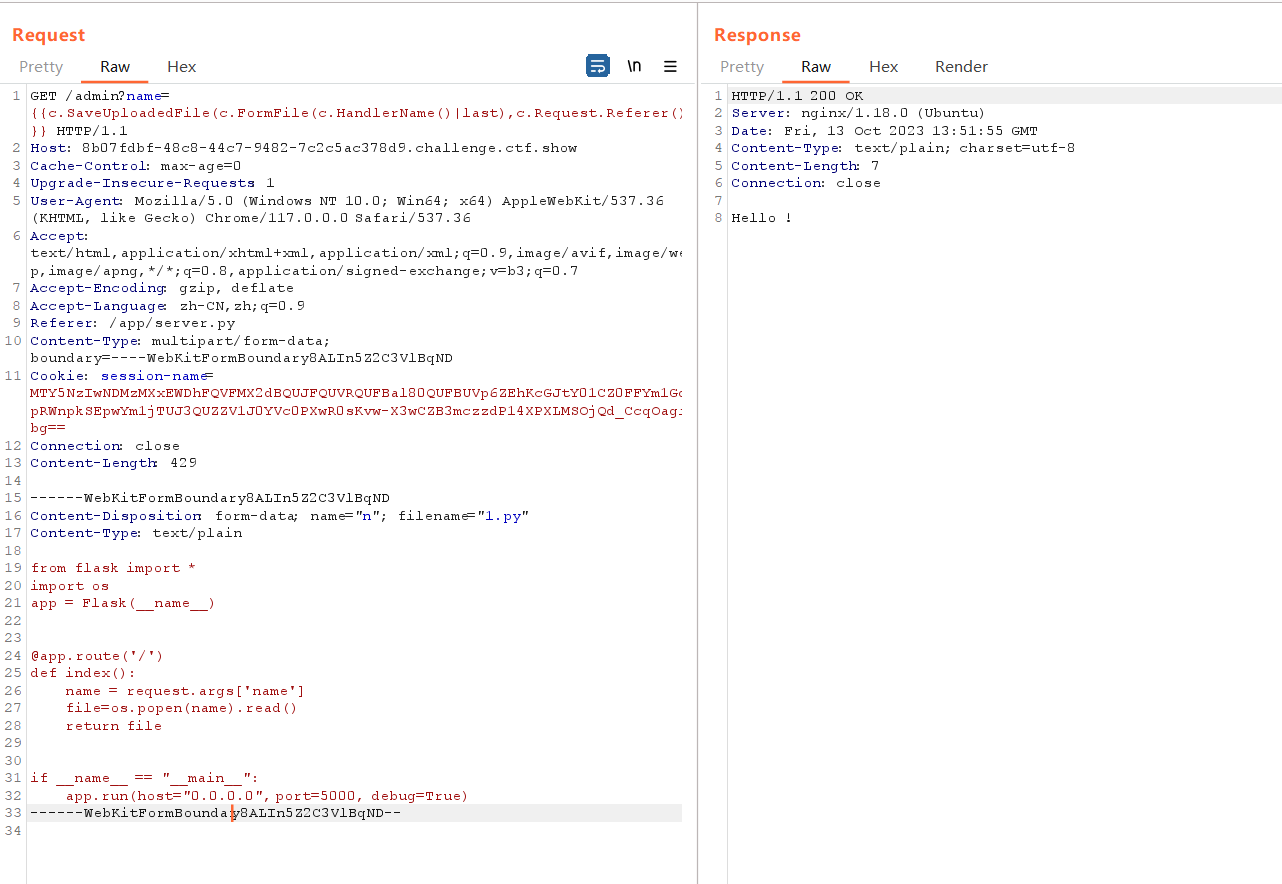This screenshot has height=884, width=1282.
Task: Click the 'GET /admin?name=' request line
Action: point(100,96)
